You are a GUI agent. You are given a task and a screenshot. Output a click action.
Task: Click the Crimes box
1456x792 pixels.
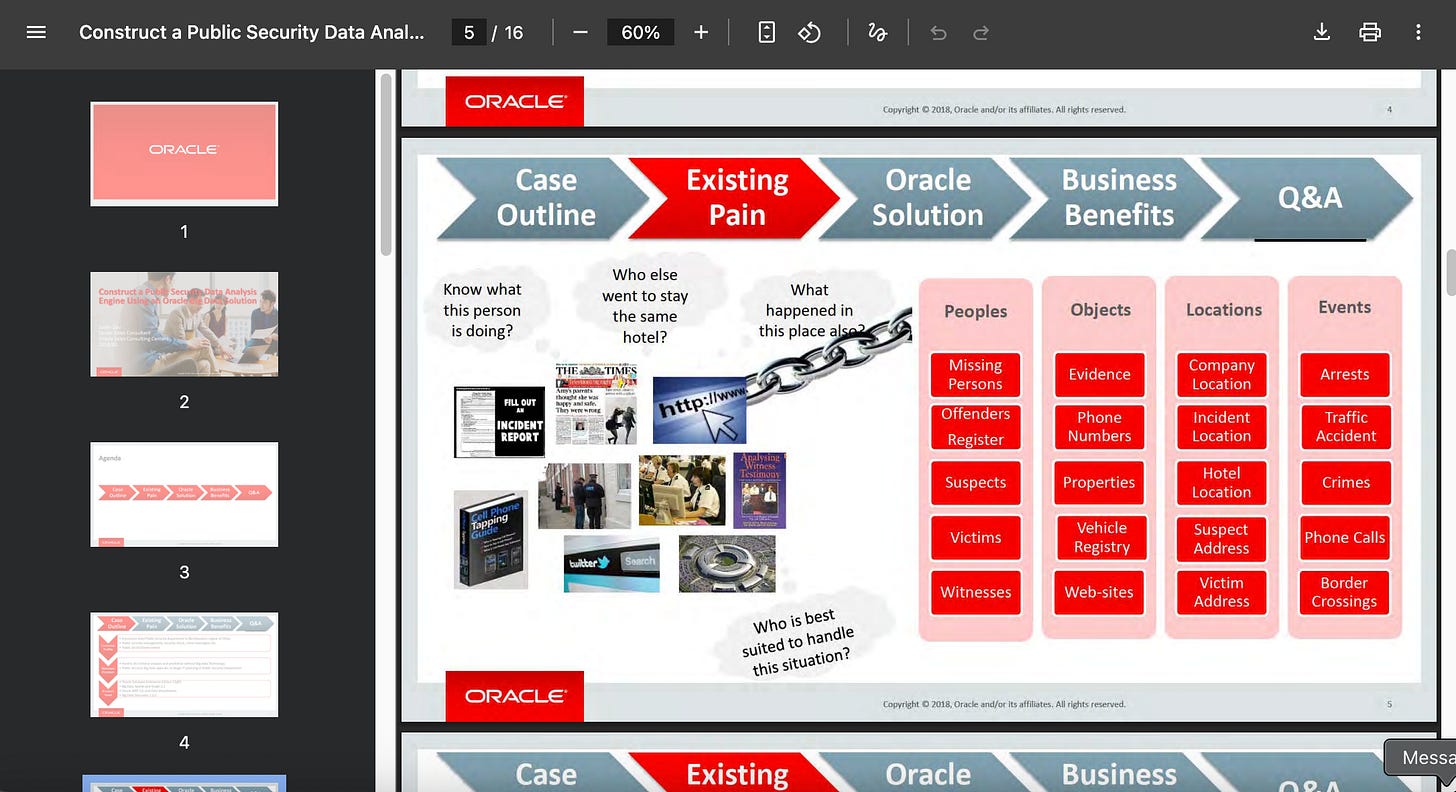[1345, 482]
